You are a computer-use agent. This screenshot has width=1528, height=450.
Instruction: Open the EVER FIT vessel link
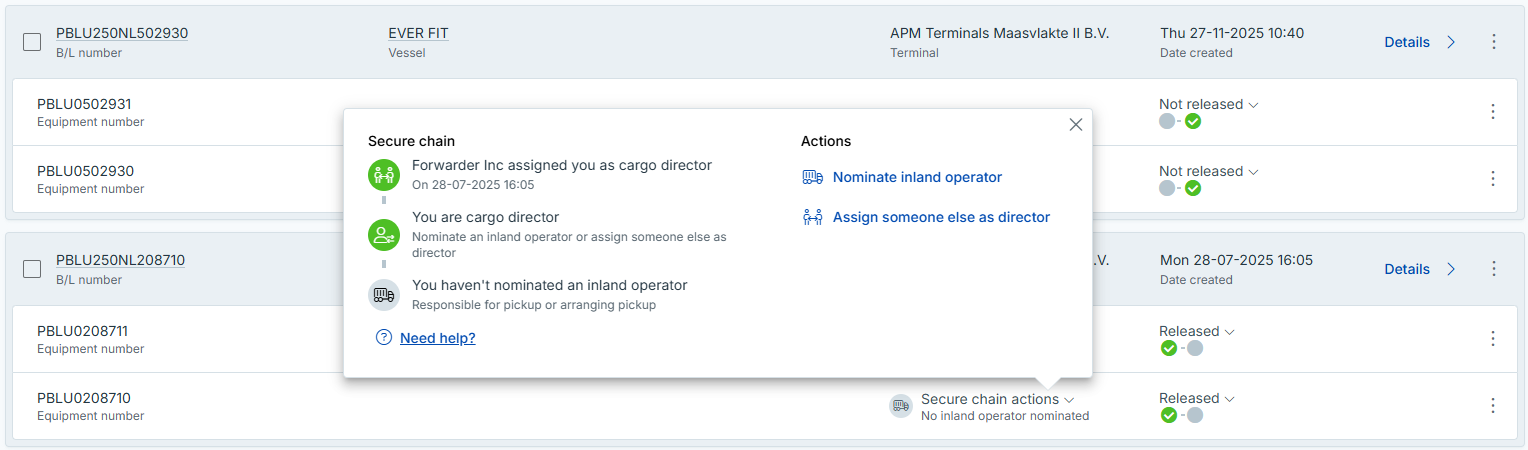418,33
